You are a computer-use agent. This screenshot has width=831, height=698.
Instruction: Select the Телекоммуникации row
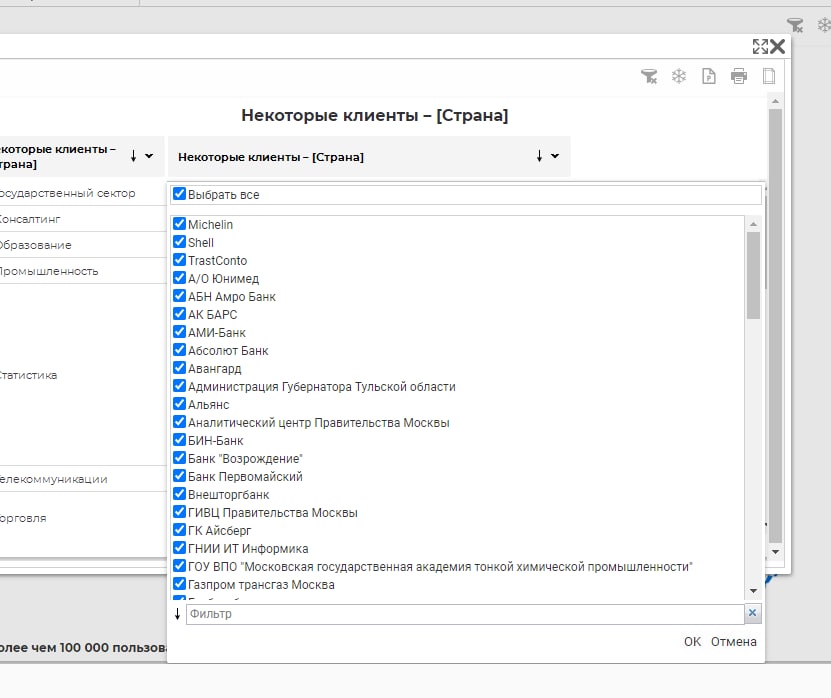[82, 479]
